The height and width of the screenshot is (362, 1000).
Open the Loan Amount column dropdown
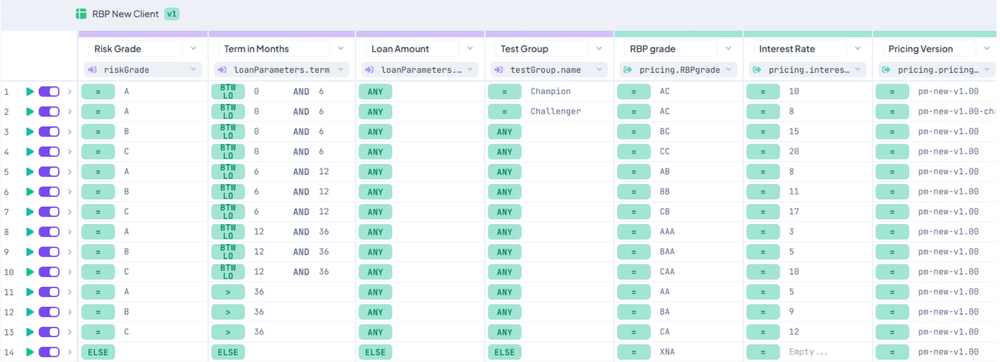point(470,48)
